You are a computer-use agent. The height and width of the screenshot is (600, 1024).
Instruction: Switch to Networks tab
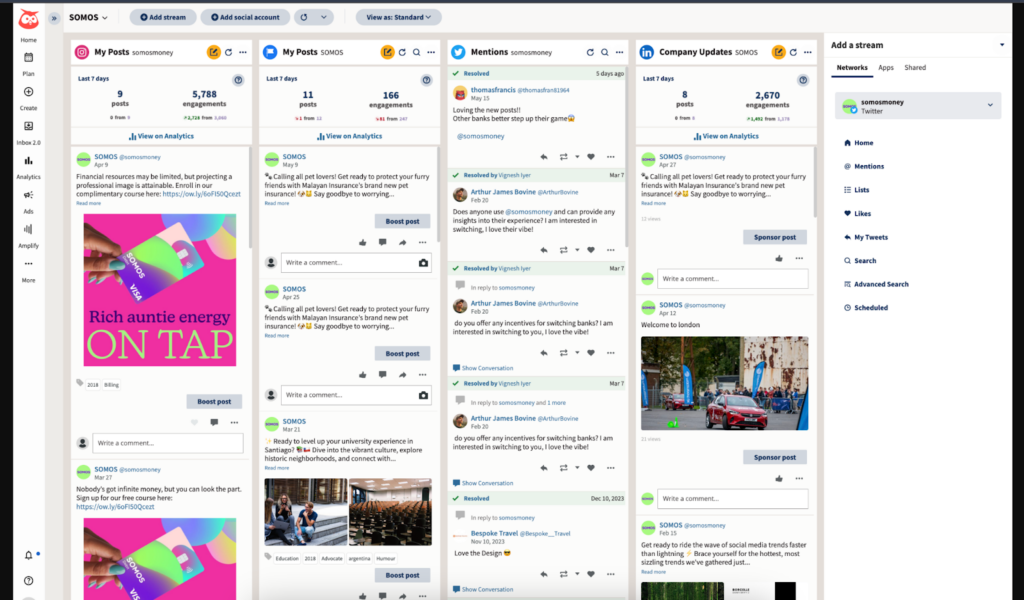[852, 68]
